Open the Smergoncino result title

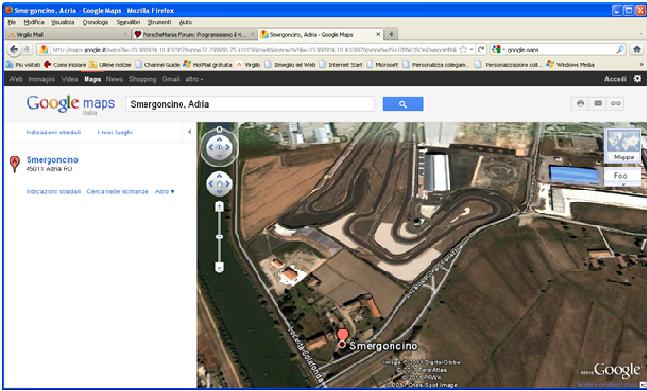click(x=52, y=160)
